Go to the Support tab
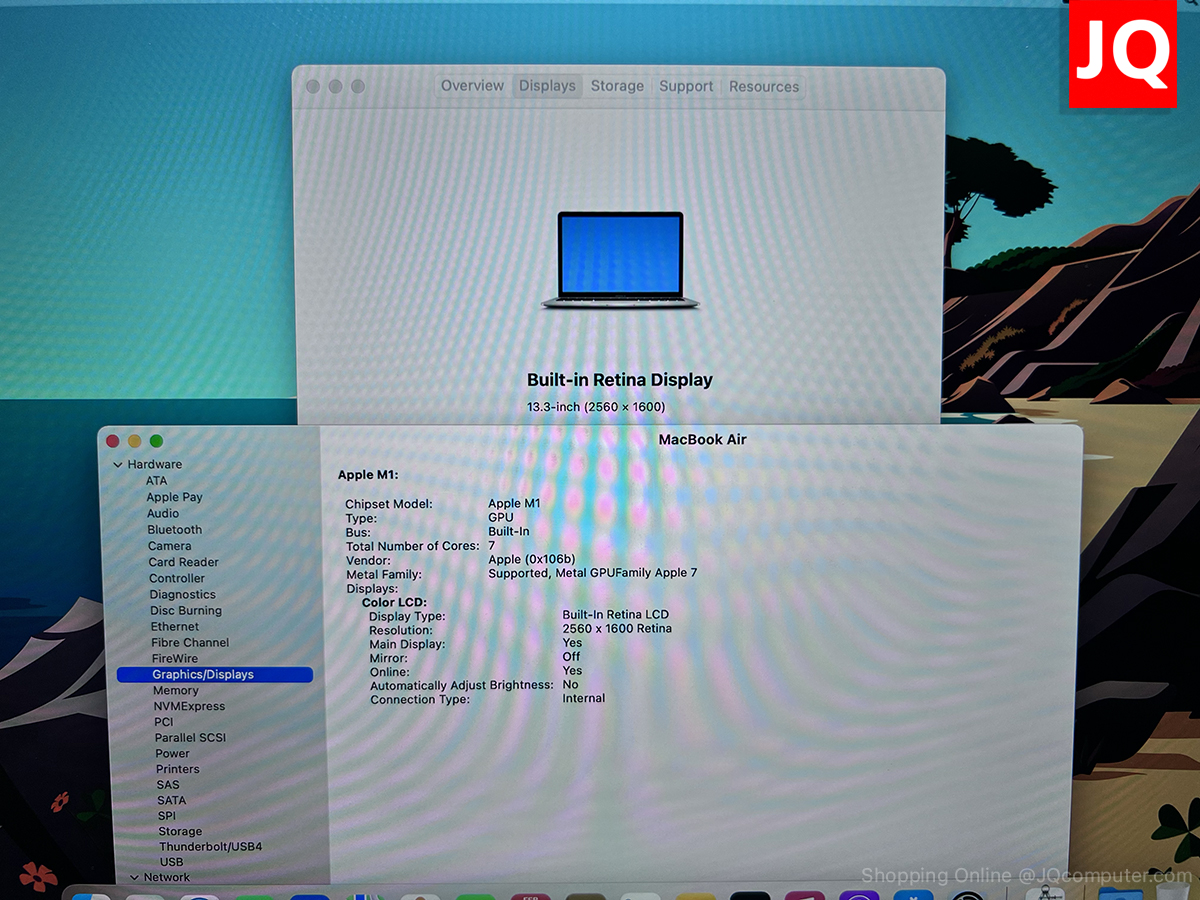This screenshot has height=900, width=1200. click(x=686, y=86)
